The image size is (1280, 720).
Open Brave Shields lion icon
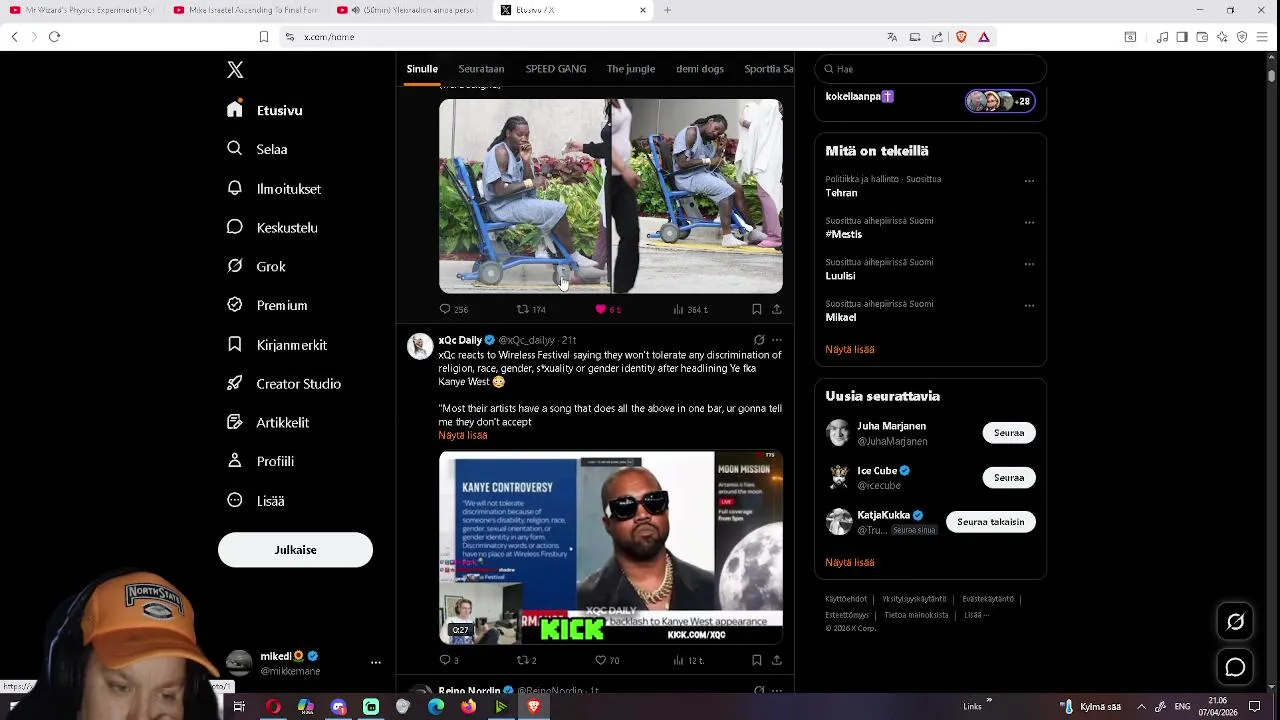click(961, 37)
